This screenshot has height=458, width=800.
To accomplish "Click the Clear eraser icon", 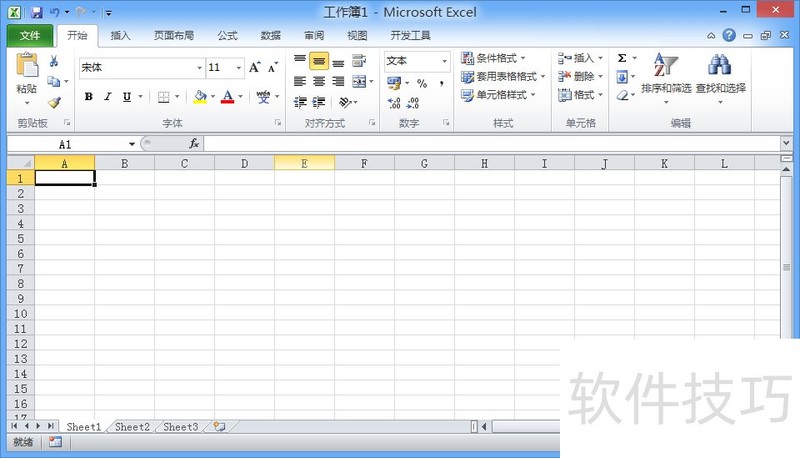I will (622, 95).
